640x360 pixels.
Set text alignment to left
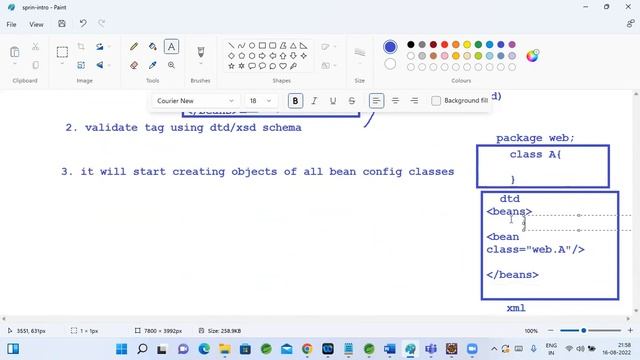pos(376,100)
